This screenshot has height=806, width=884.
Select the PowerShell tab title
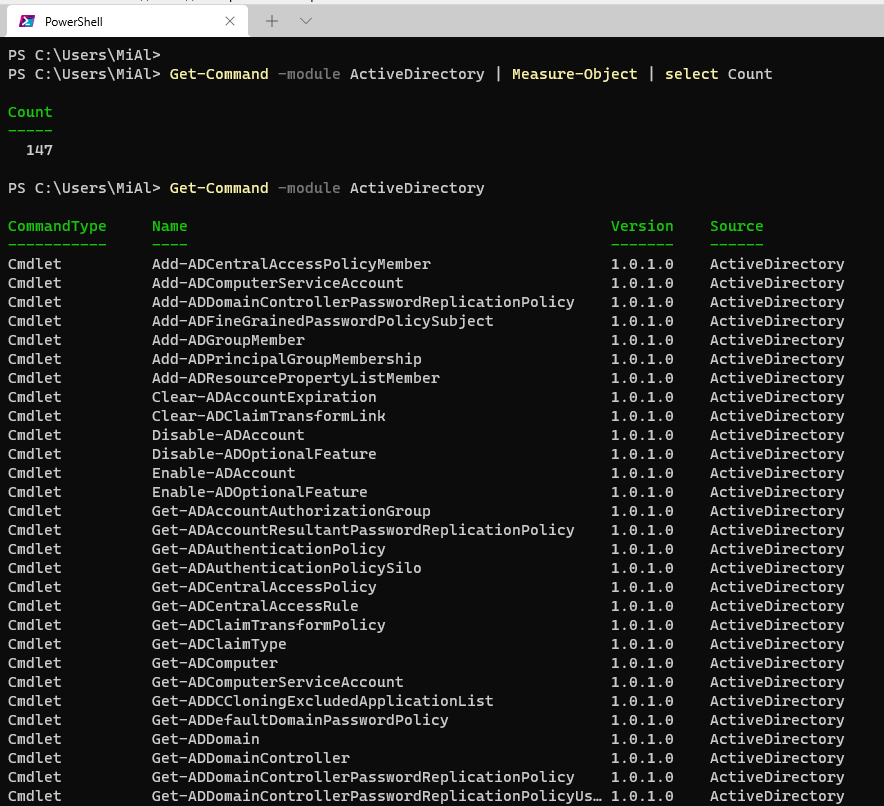[x=73, y=21]
